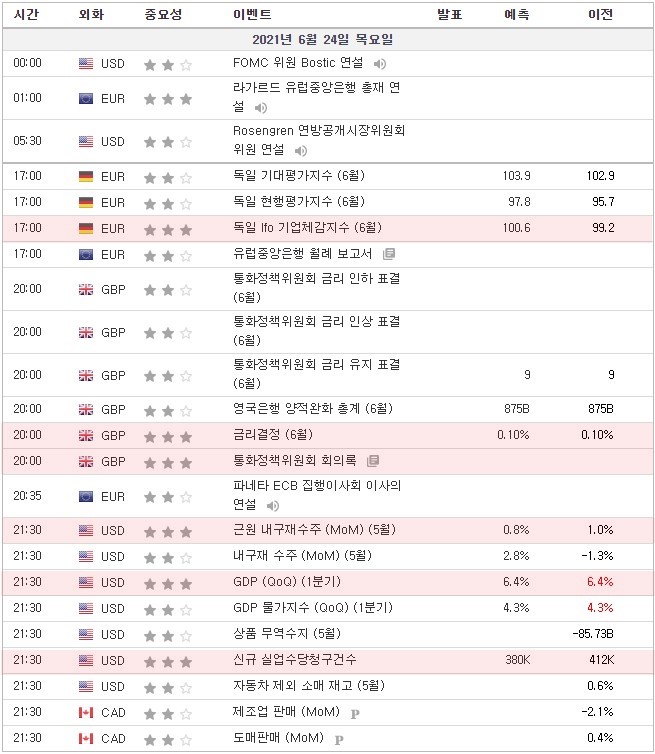Viewport: 655px width, 754px height.
Task: Click the 시간 column header
Action: pos(27,15)
